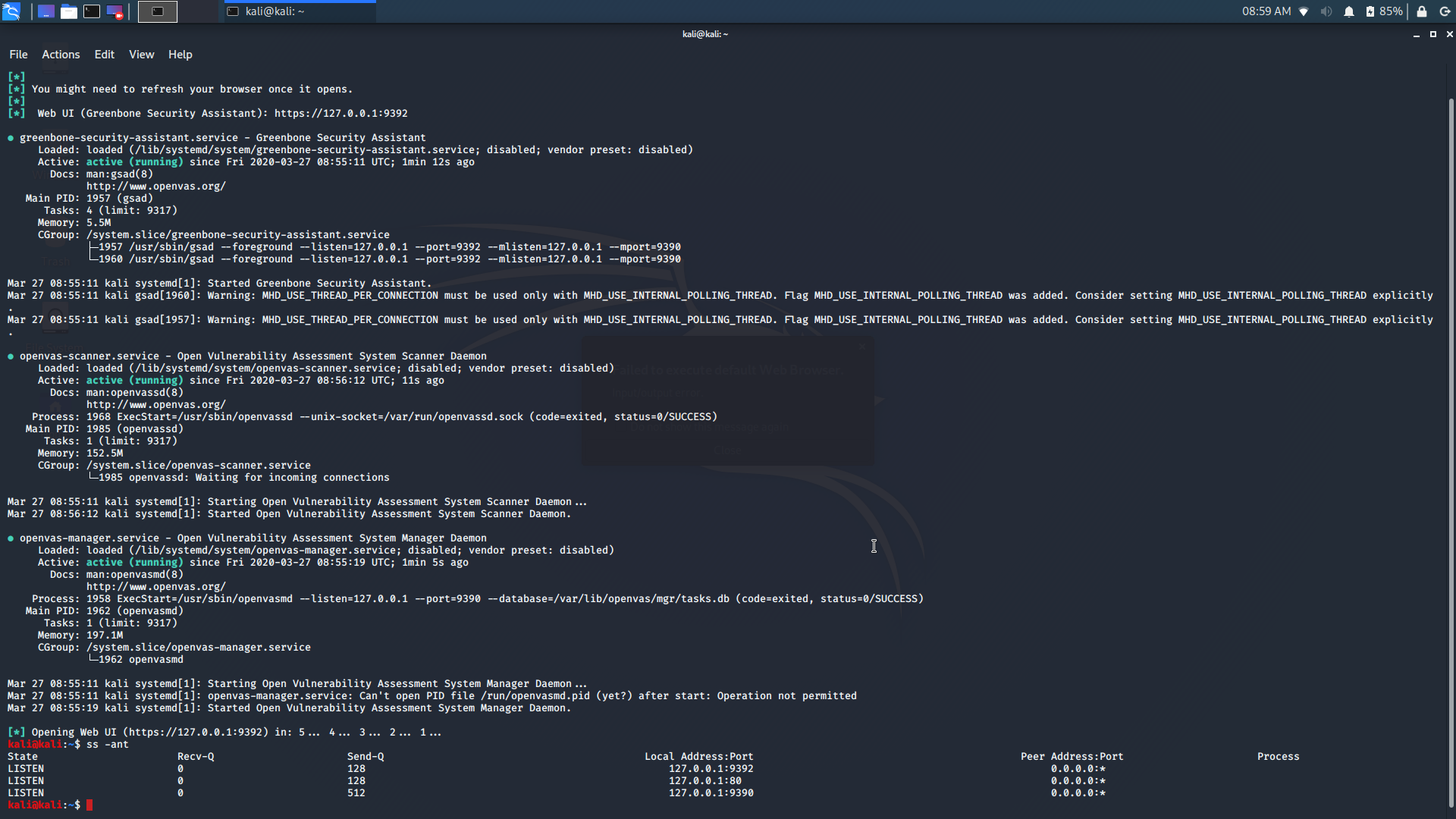Lock the screen with padlock icon

pyautogui.click(x=1422, y=11)
